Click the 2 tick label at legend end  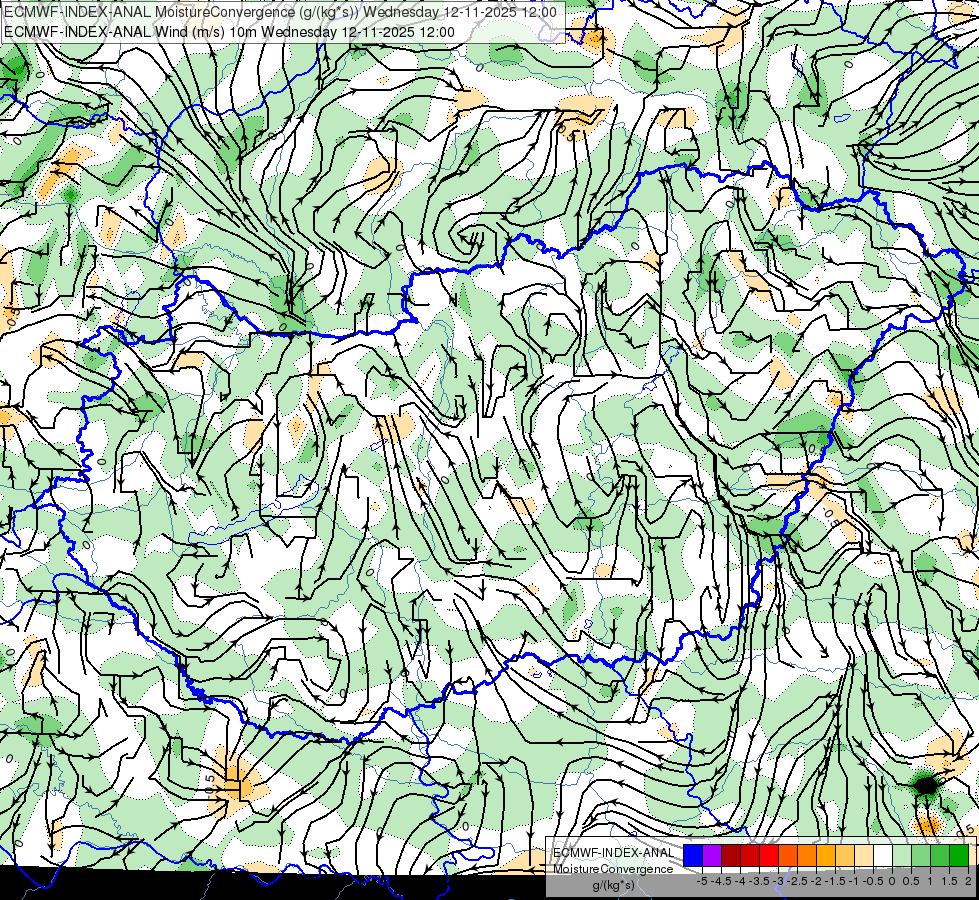pos(968,881)
